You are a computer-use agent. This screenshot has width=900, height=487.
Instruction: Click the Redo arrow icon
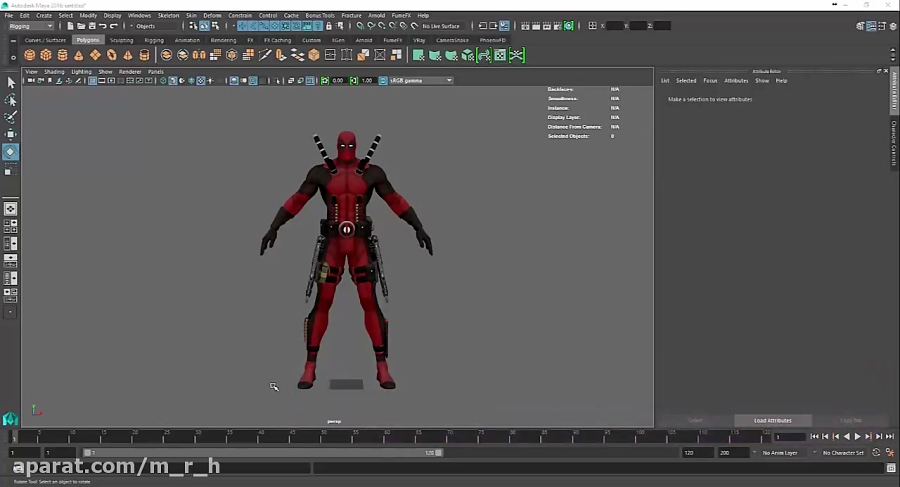(x=114, y=26)
